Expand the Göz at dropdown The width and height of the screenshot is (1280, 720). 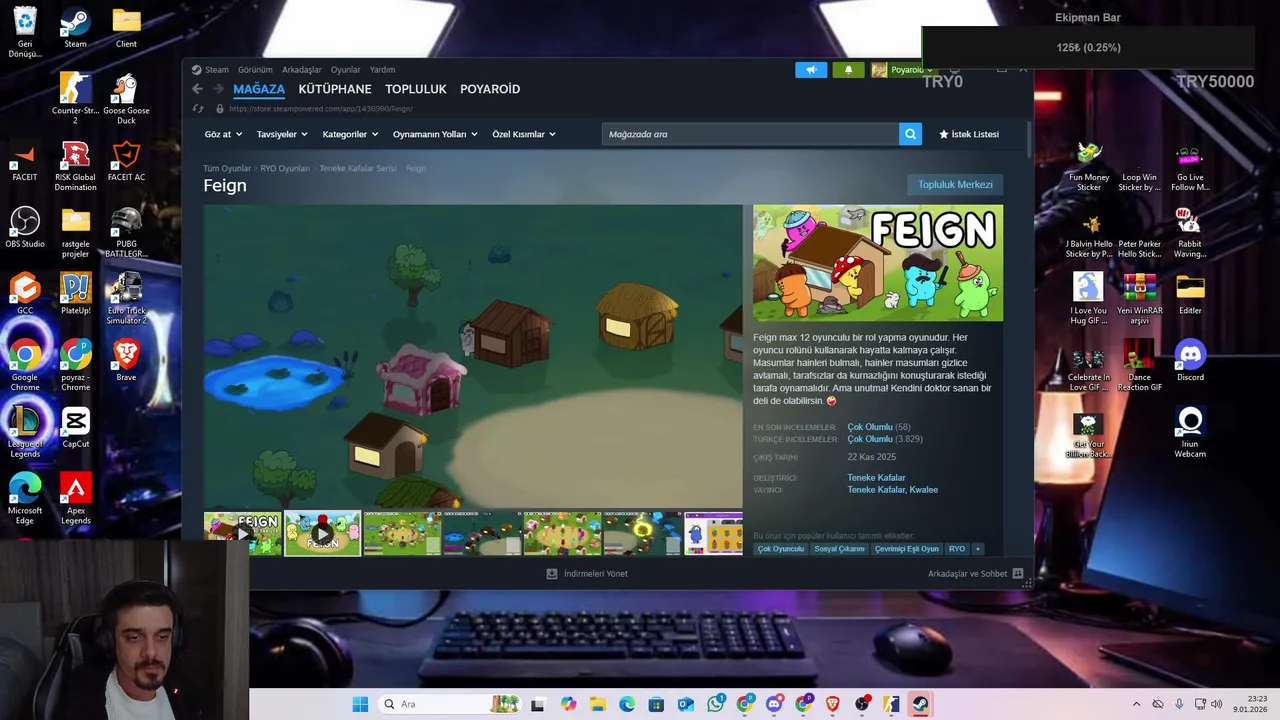click(222, 134)
